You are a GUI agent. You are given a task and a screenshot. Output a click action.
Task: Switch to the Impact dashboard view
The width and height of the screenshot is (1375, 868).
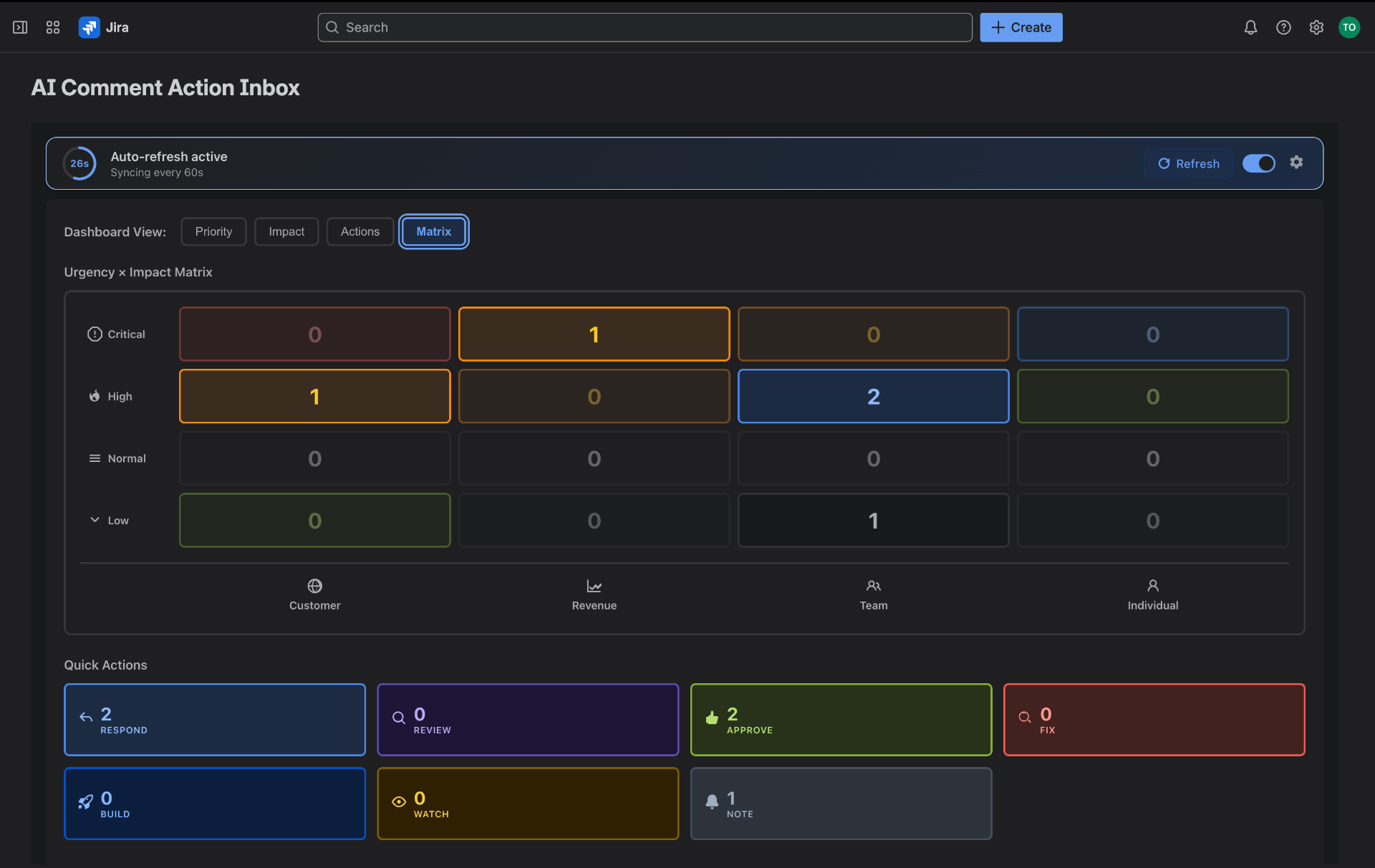(x=286, y=231)
